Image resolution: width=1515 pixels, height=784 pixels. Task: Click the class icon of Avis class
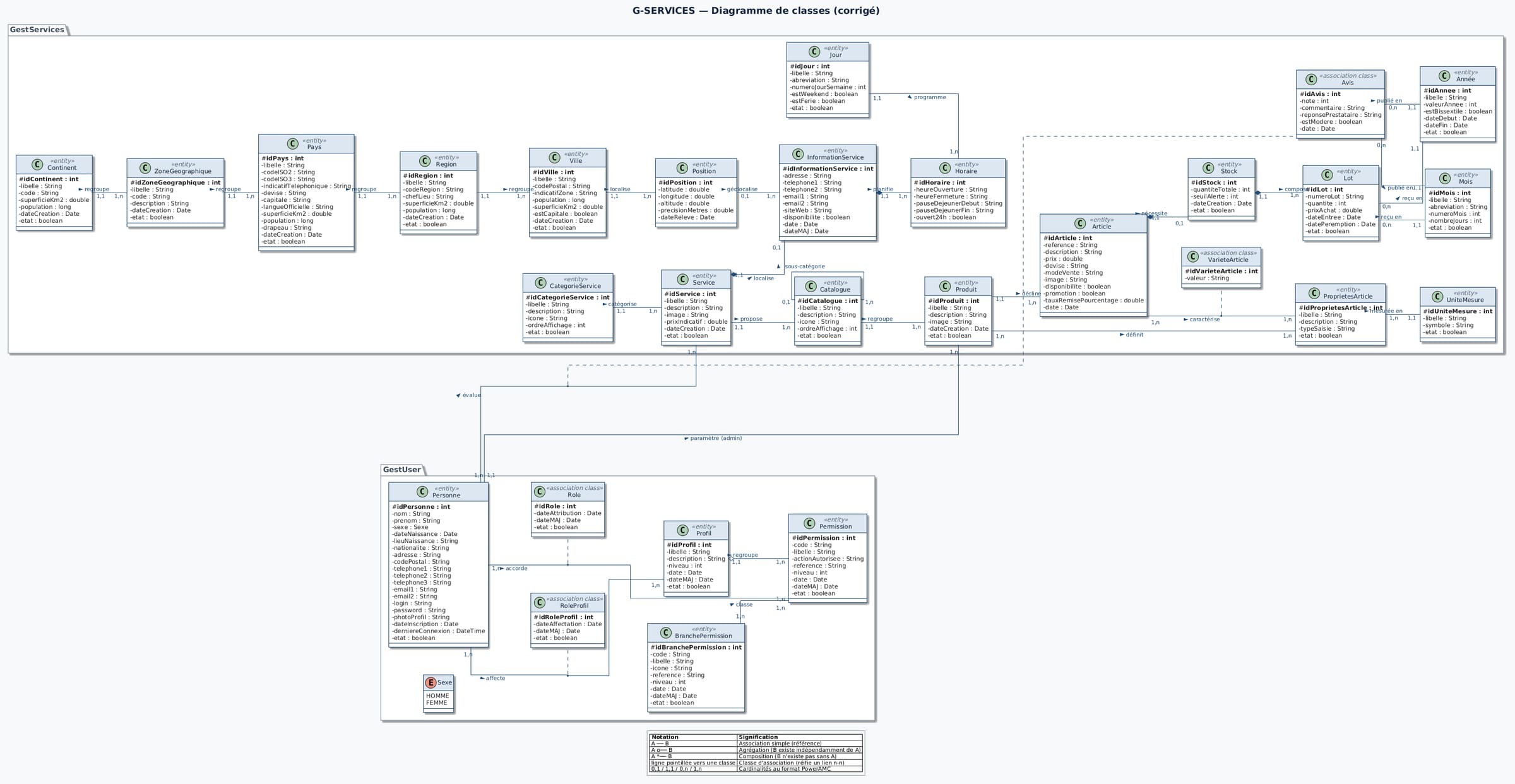coord(1311,80)
